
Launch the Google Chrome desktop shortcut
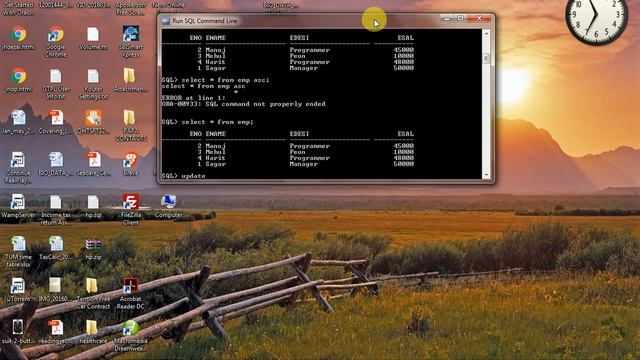[56, 34]
